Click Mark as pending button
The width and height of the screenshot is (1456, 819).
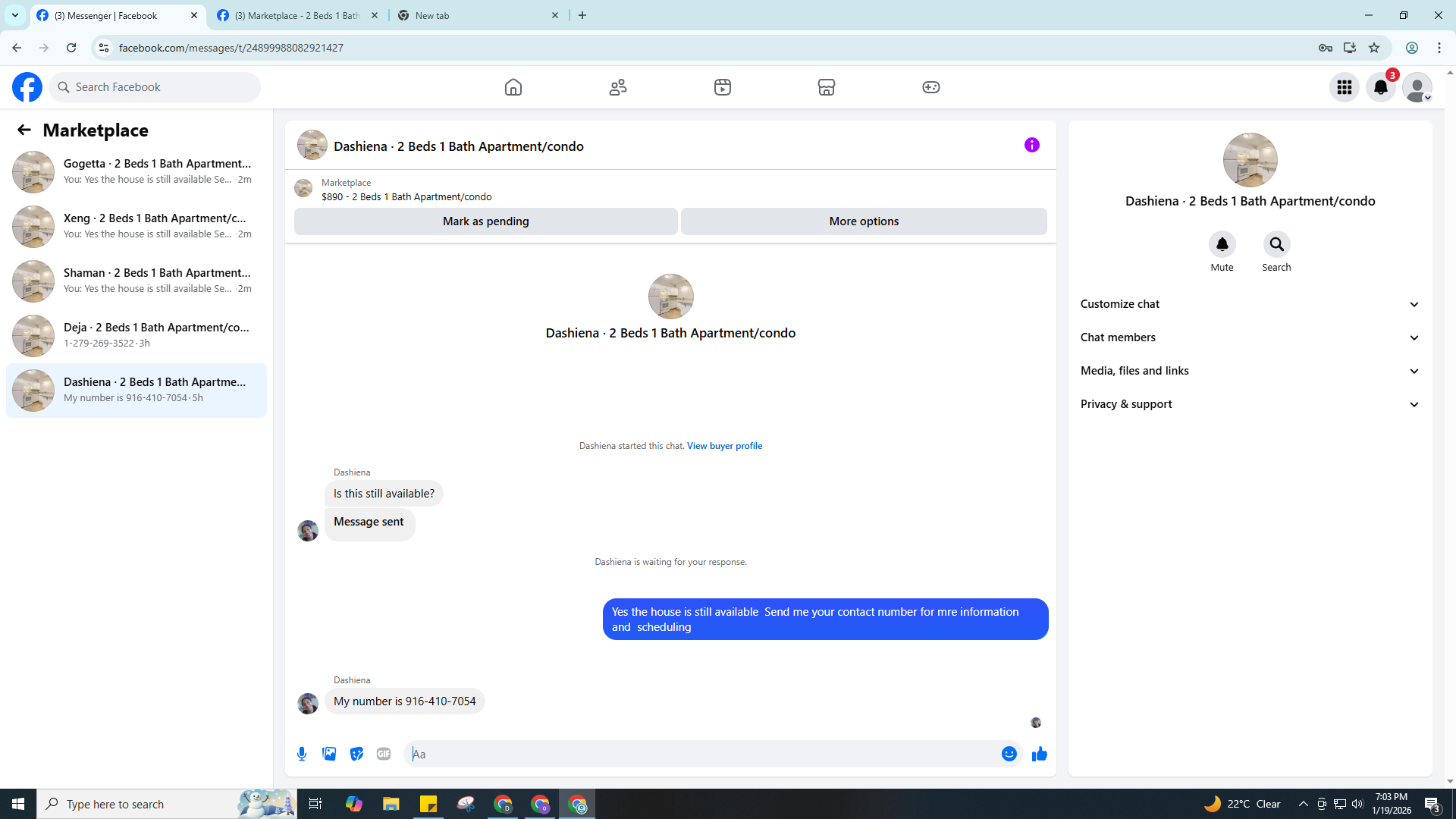(x=485, y=221)
